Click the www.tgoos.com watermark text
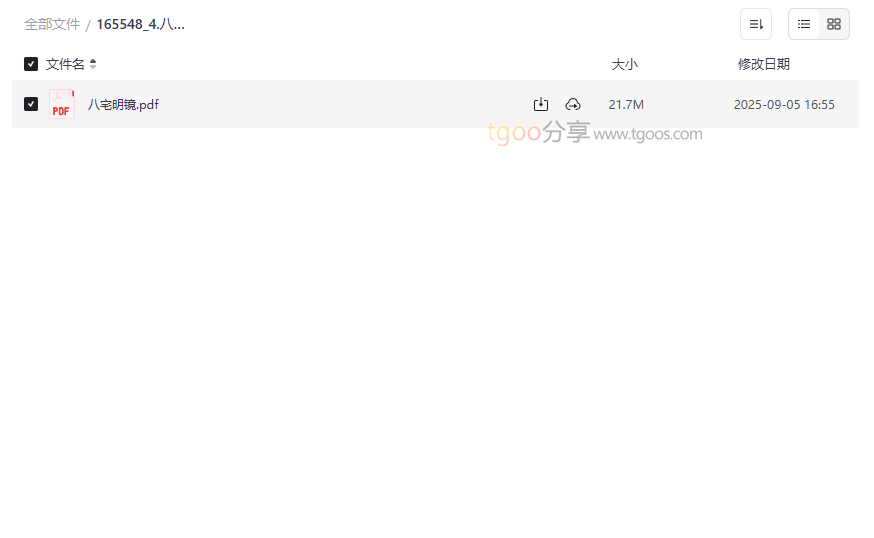Image resolution: width=874 pixels, height=538 pixels. (x=648, y=134)
